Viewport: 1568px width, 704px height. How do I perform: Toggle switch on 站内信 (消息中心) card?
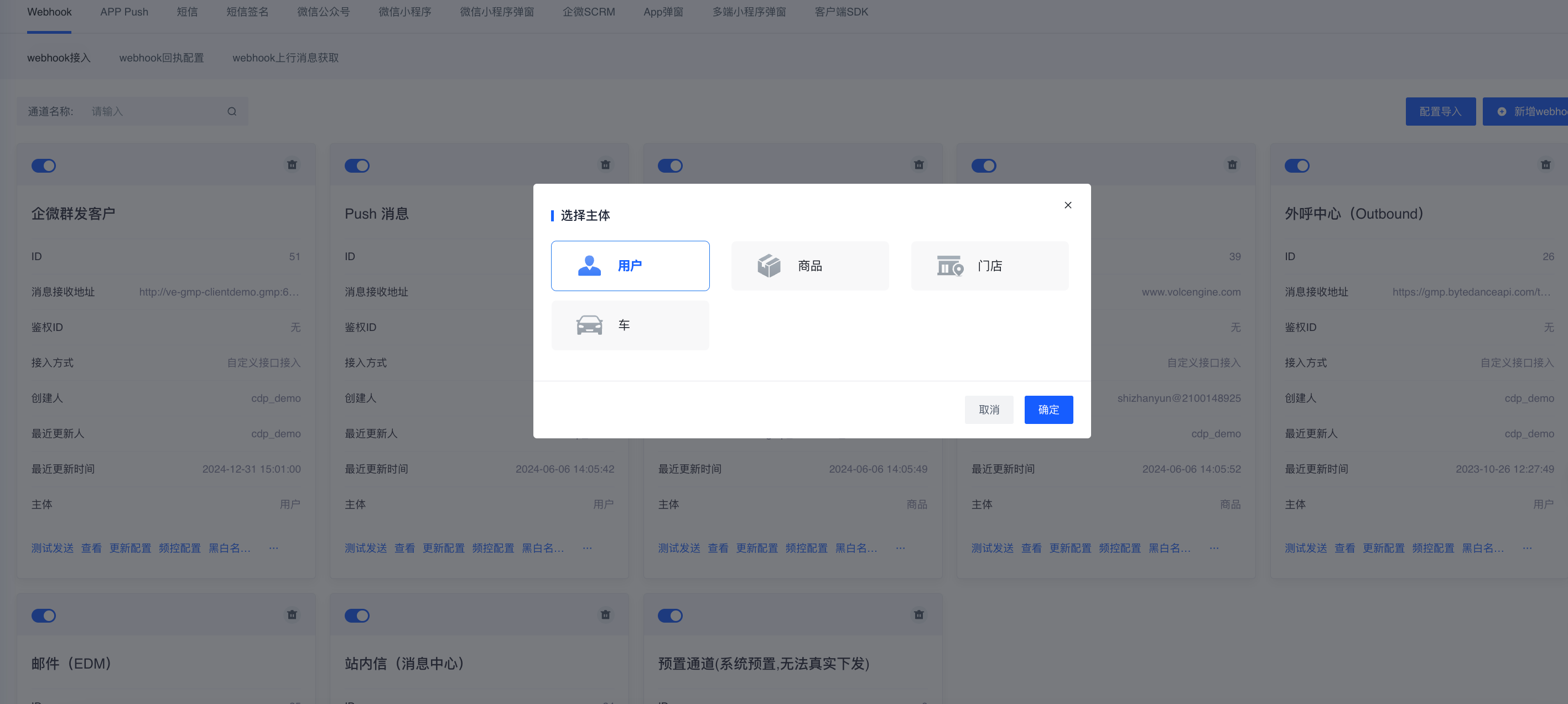[x=357, y=615]
